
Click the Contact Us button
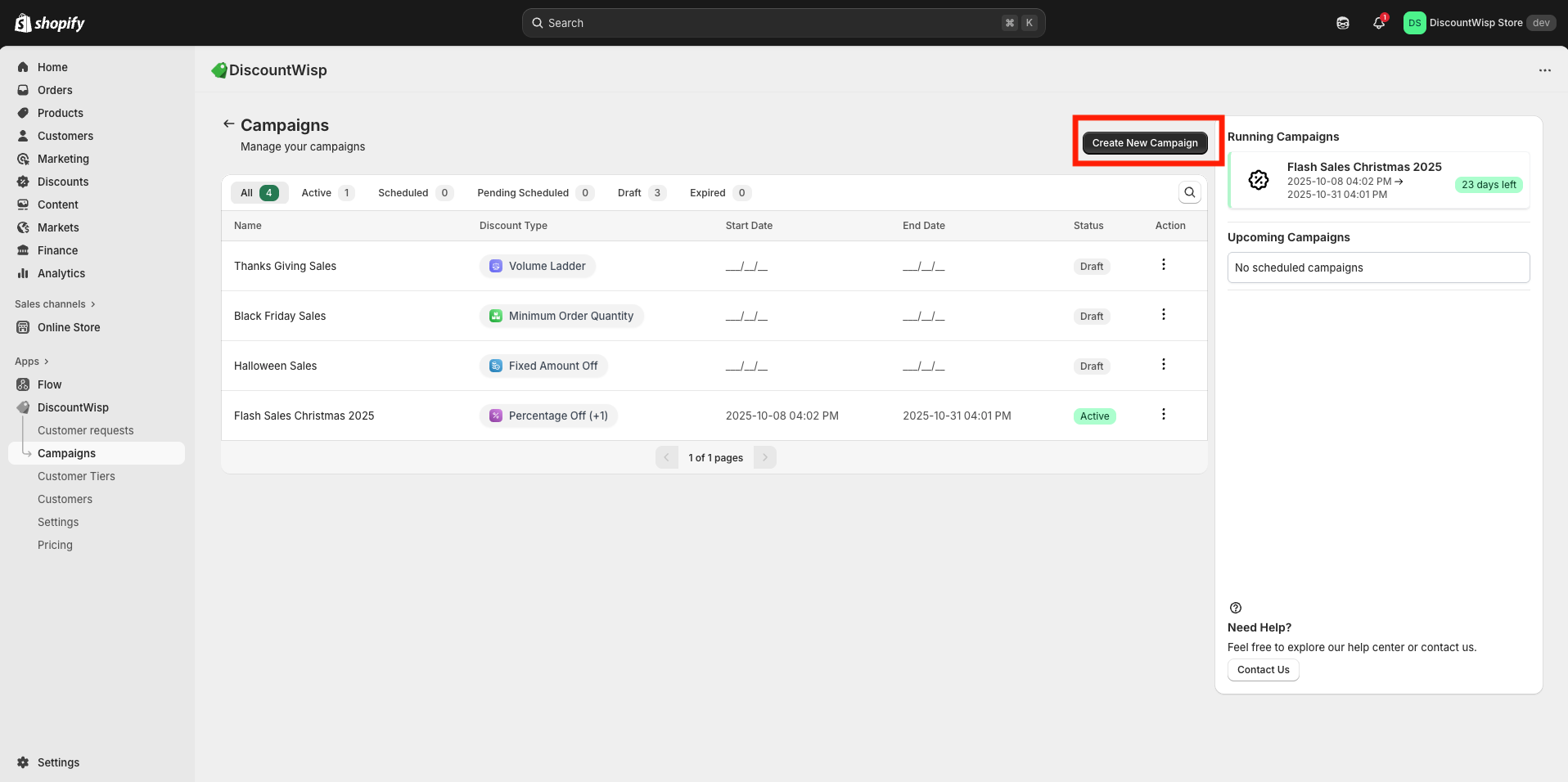1263,670
